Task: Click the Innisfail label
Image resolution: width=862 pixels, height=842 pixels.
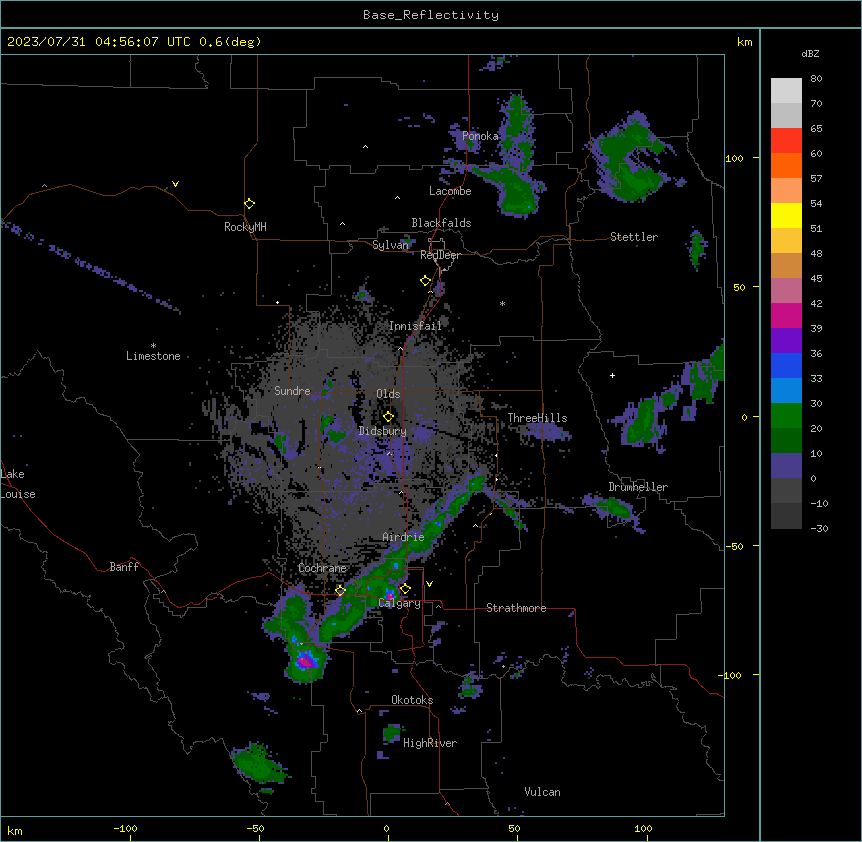Action: pos(415,326)
